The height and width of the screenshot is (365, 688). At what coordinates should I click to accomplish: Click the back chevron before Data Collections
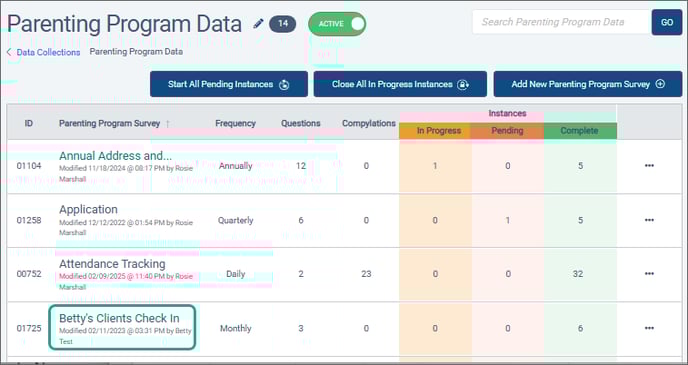(9, 52)
